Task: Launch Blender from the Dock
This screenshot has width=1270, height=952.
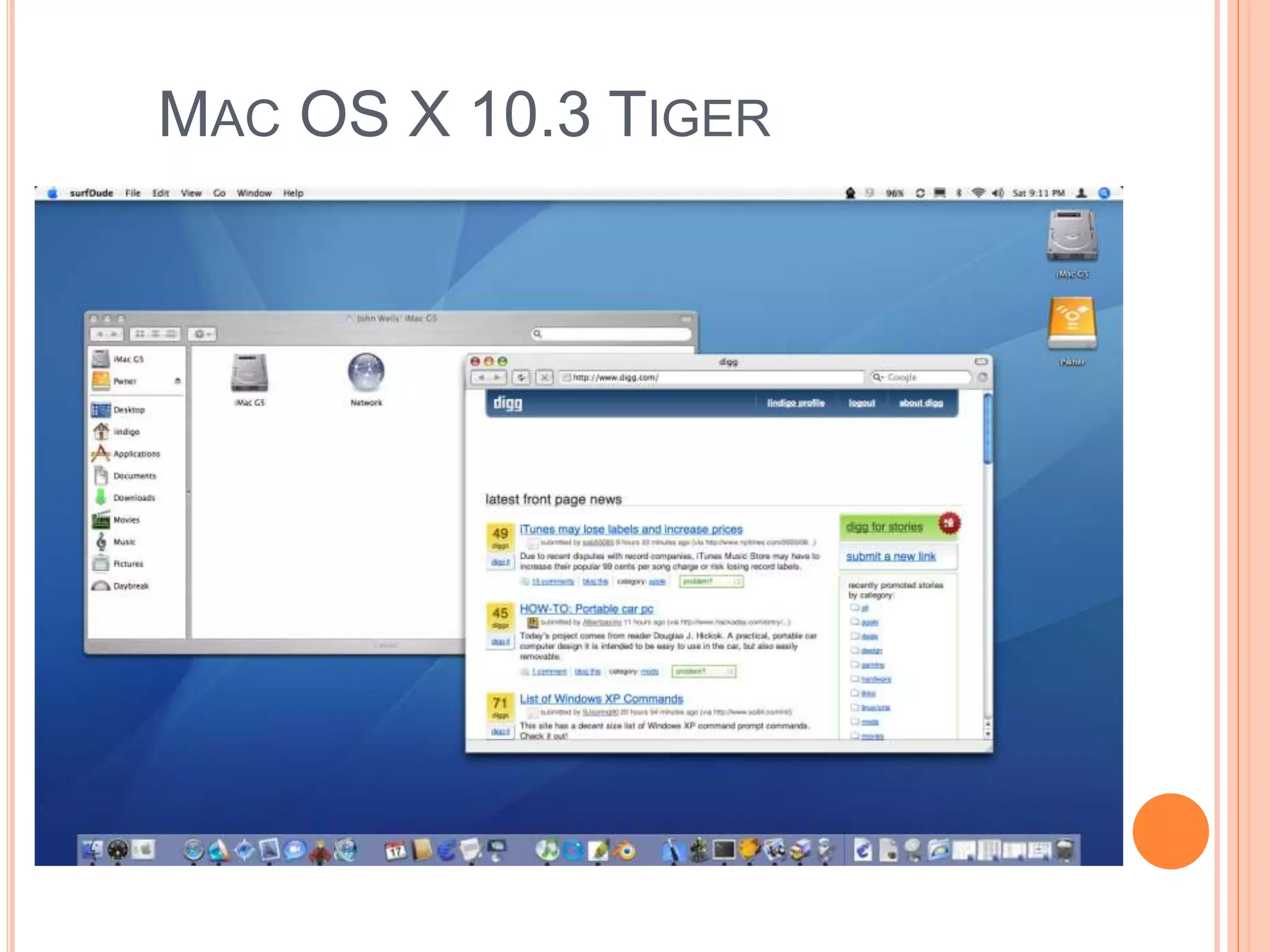Action: (624, 850)
